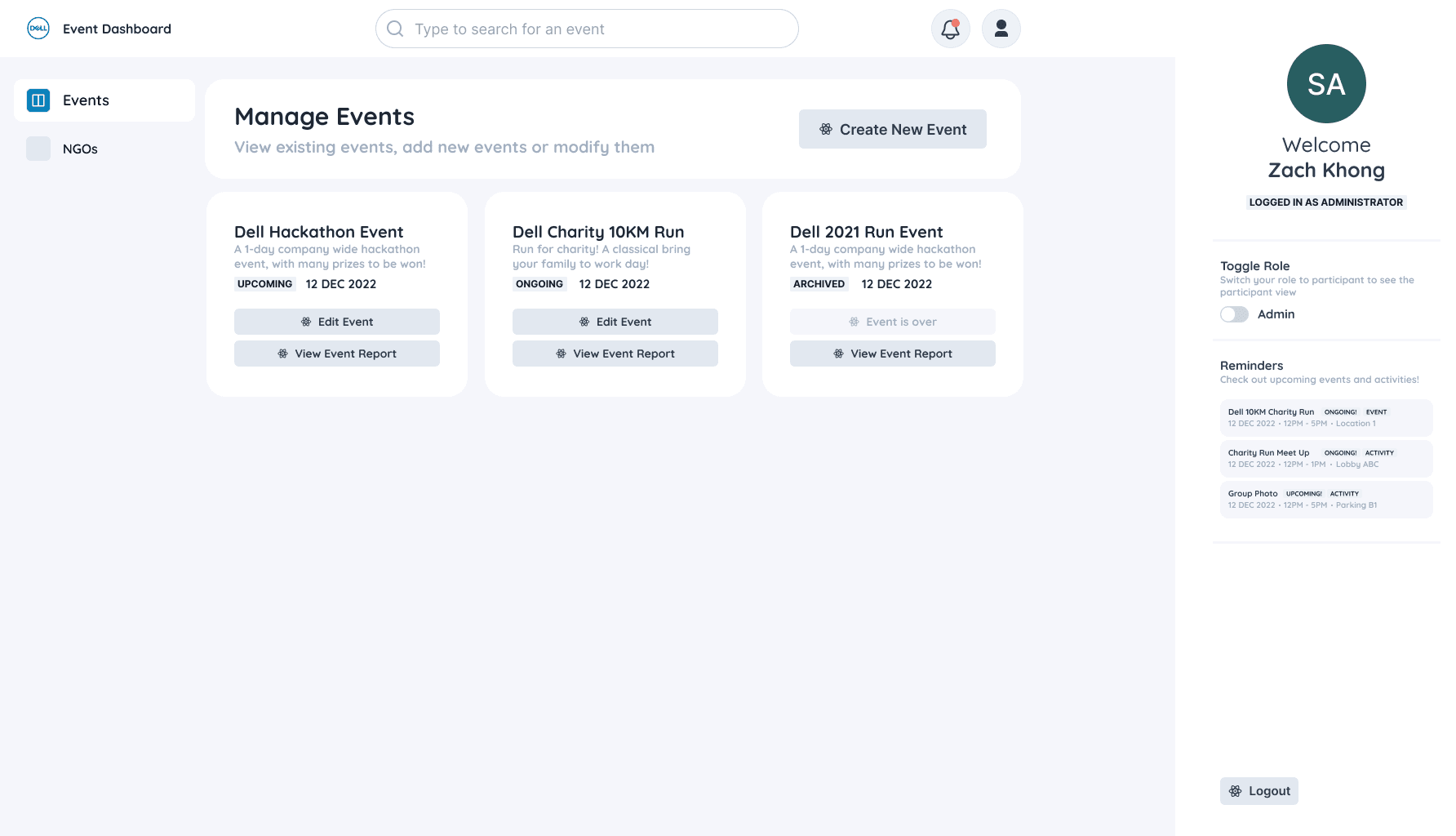This screenshot has height=836, width=1456.
Task: Click the Zach Khong name
Action: 1326,170
